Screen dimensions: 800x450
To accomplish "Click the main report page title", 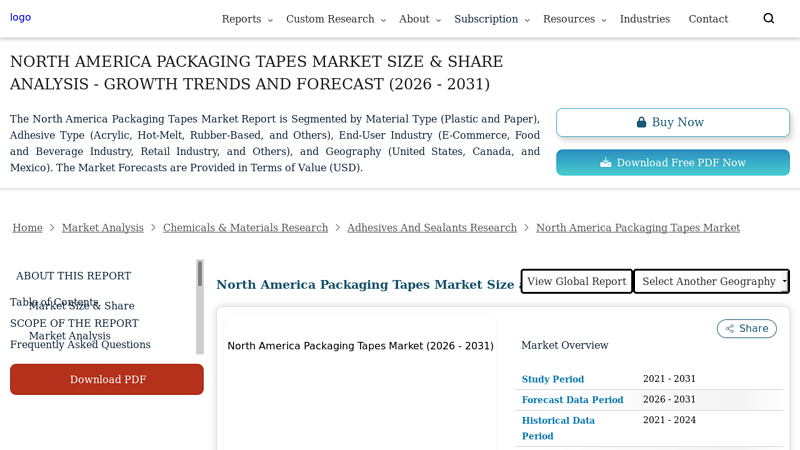I will [257, 72].
